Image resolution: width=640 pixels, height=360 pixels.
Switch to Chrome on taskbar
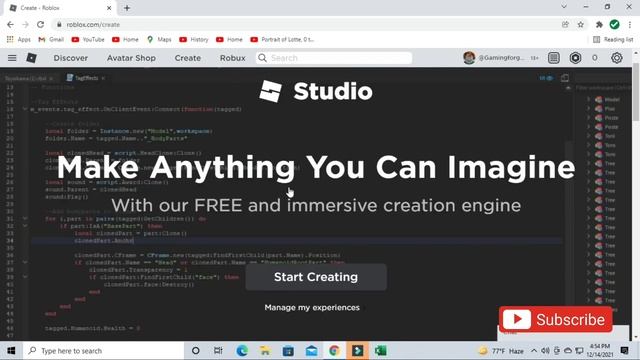334,351
